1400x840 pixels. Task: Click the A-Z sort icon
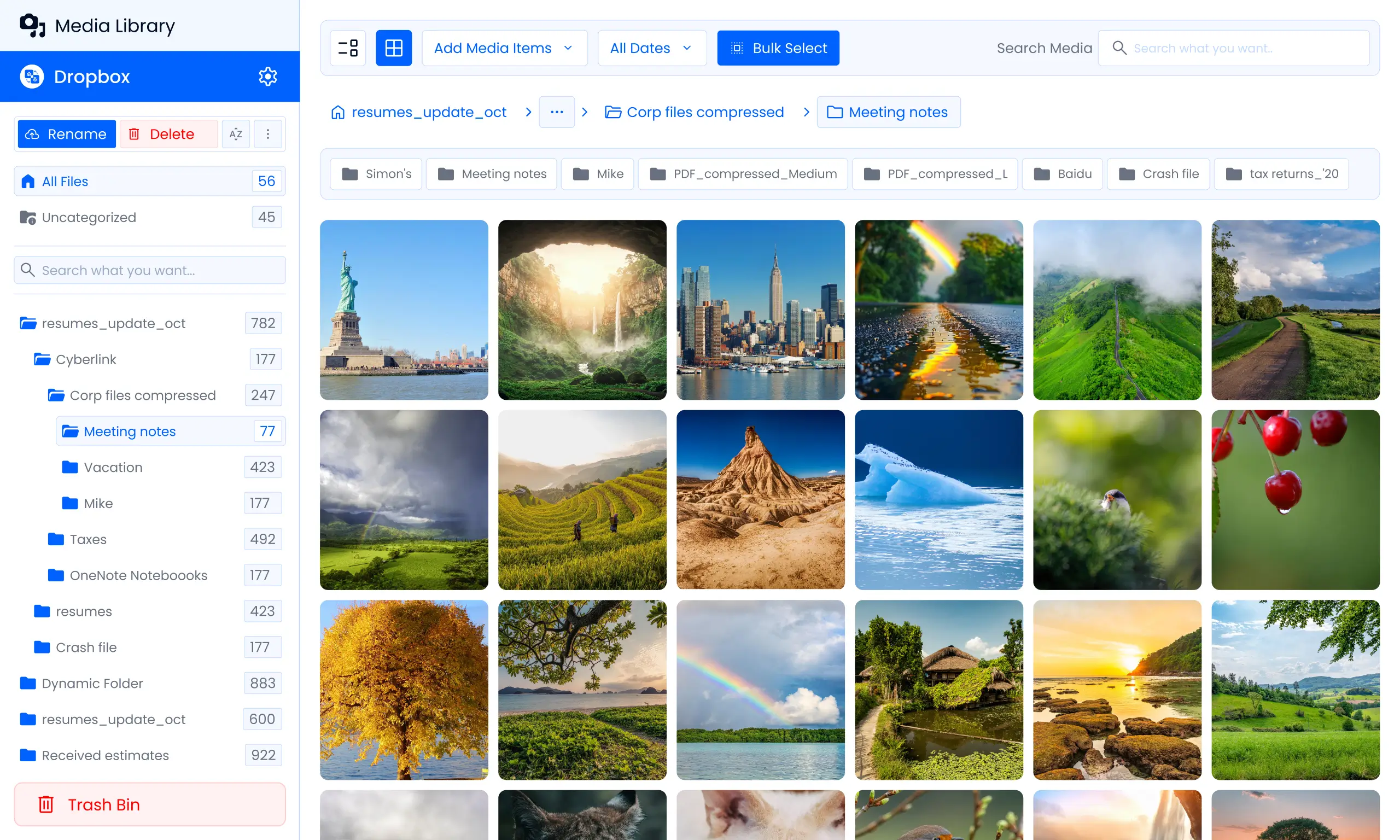[x=236, y=134]
